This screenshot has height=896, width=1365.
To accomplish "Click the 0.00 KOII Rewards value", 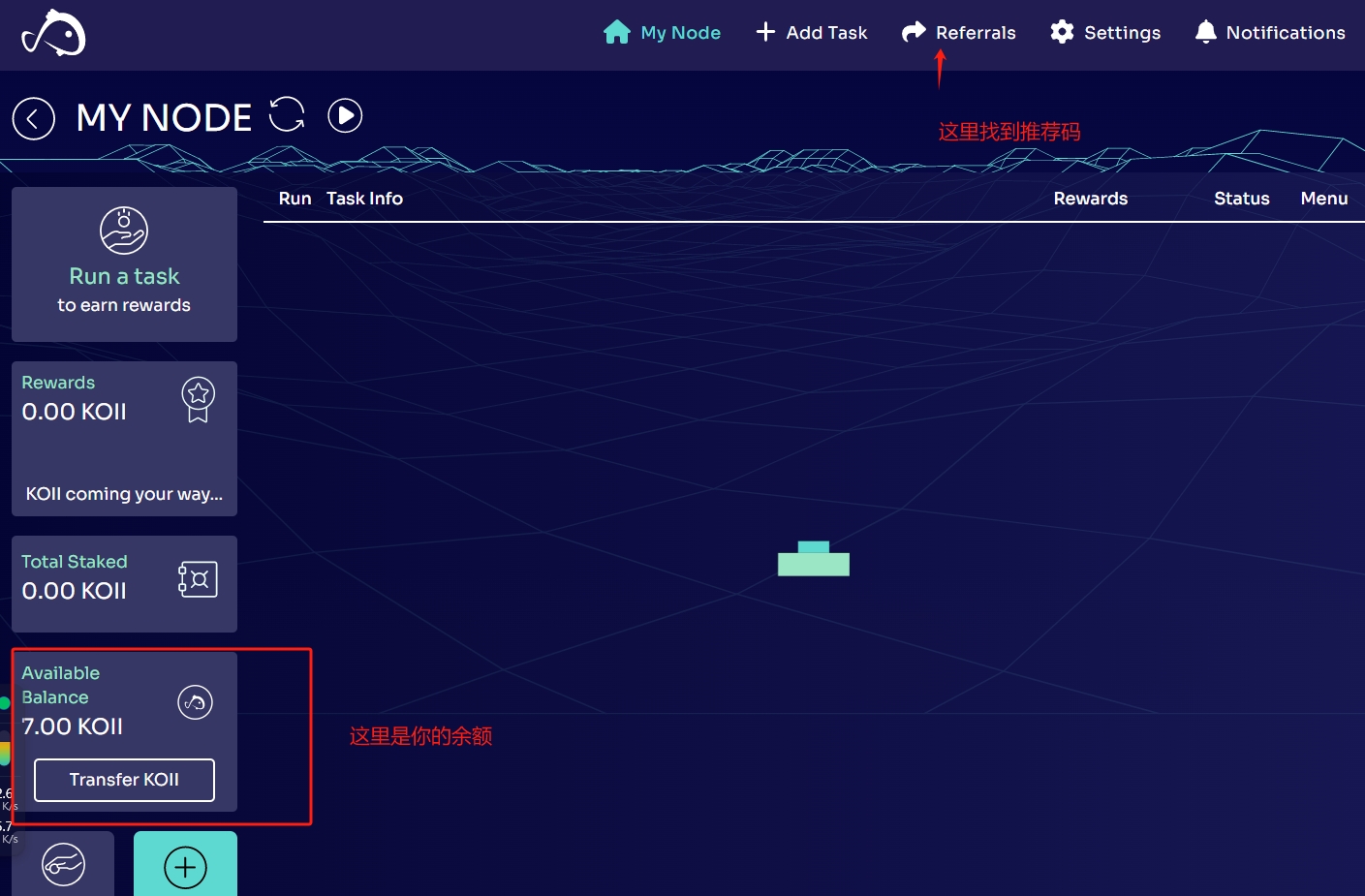I will coord(75,412).
